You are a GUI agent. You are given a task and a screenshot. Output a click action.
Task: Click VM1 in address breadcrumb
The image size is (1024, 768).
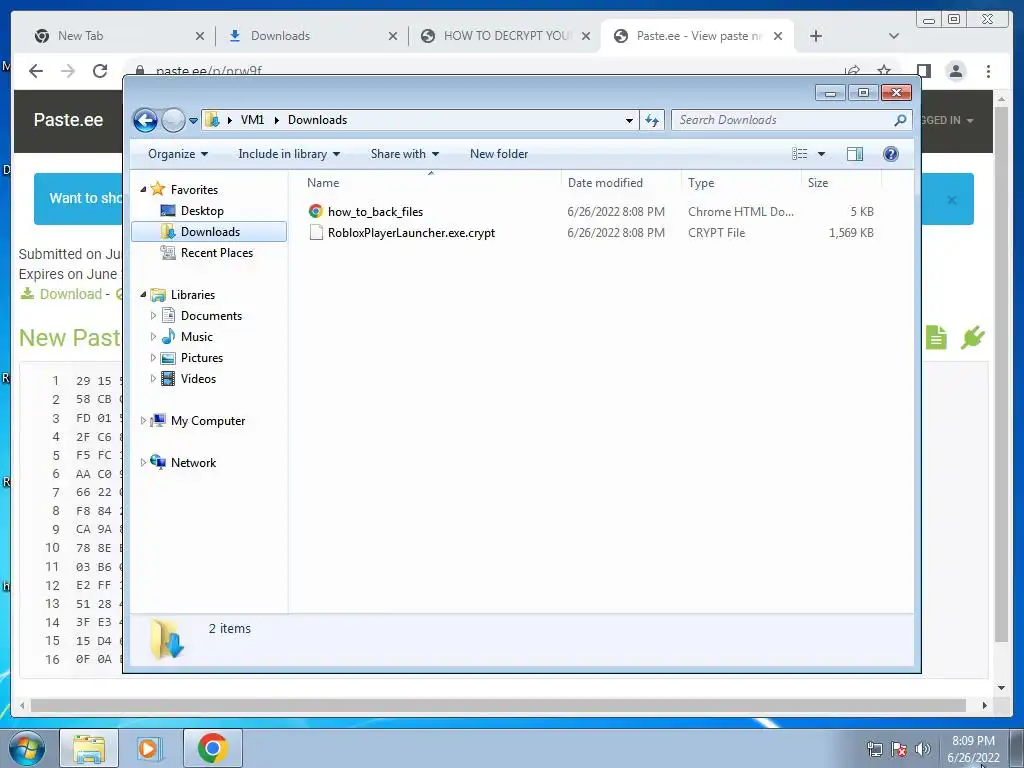252,120
